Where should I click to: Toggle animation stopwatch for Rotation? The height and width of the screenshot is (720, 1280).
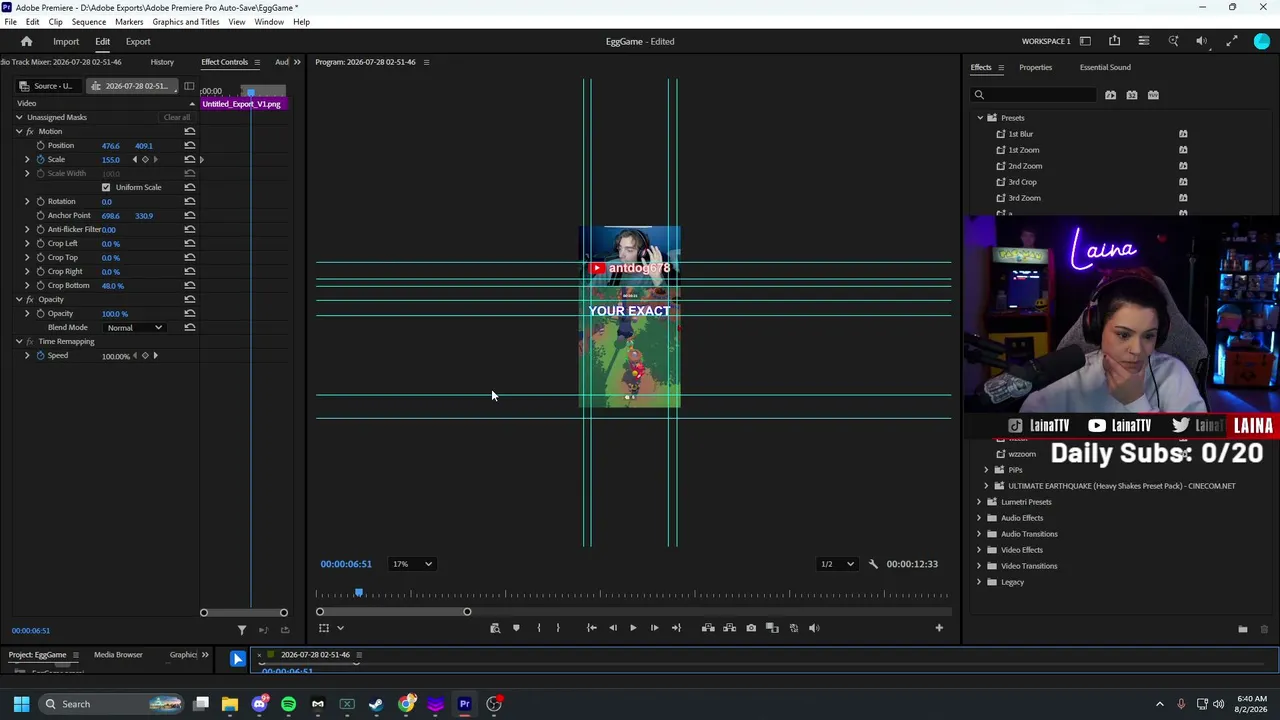[41, 202]
